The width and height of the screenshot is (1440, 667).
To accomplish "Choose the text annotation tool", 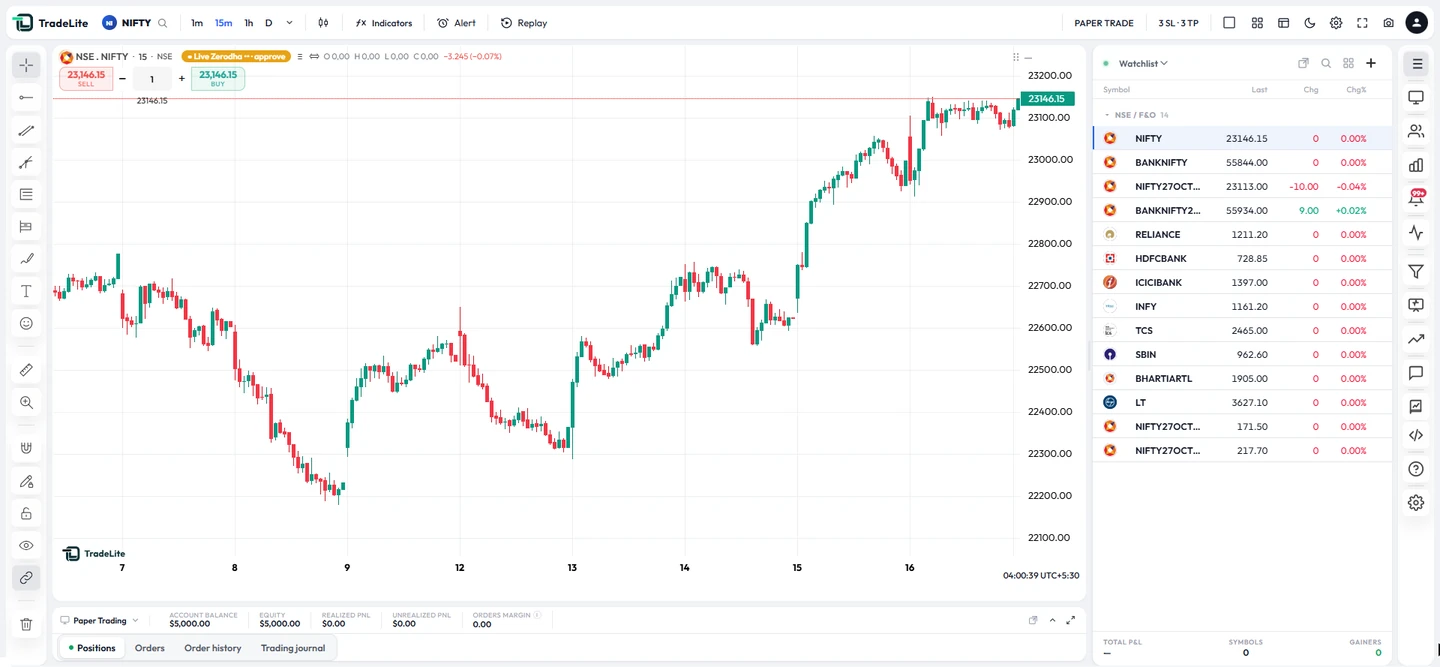I will (26, 291).
